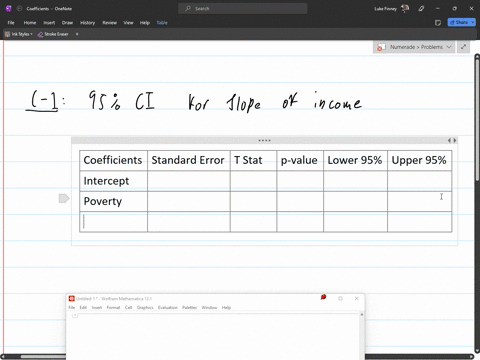
Task: Open the Evaluation menu in Mathematica
Action: pyautogui.click(x=168, y=307)
